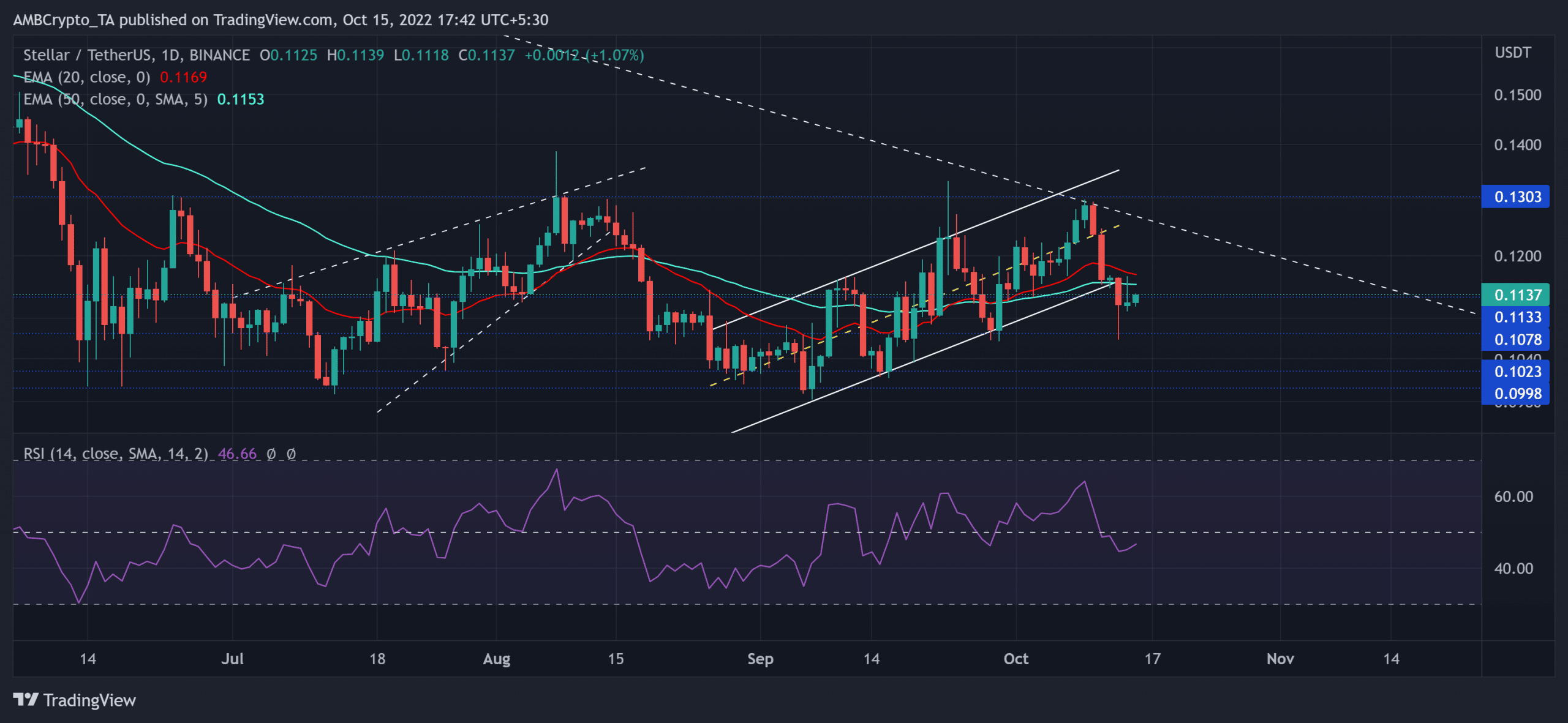1568x723 pixels.
Task: Click the 0.1303 price label
Action: click(1517, 197)
